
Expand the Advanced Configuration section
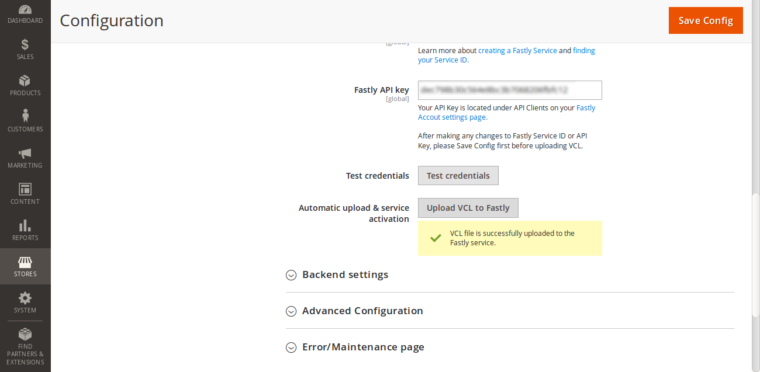click(x=354, y=311)
